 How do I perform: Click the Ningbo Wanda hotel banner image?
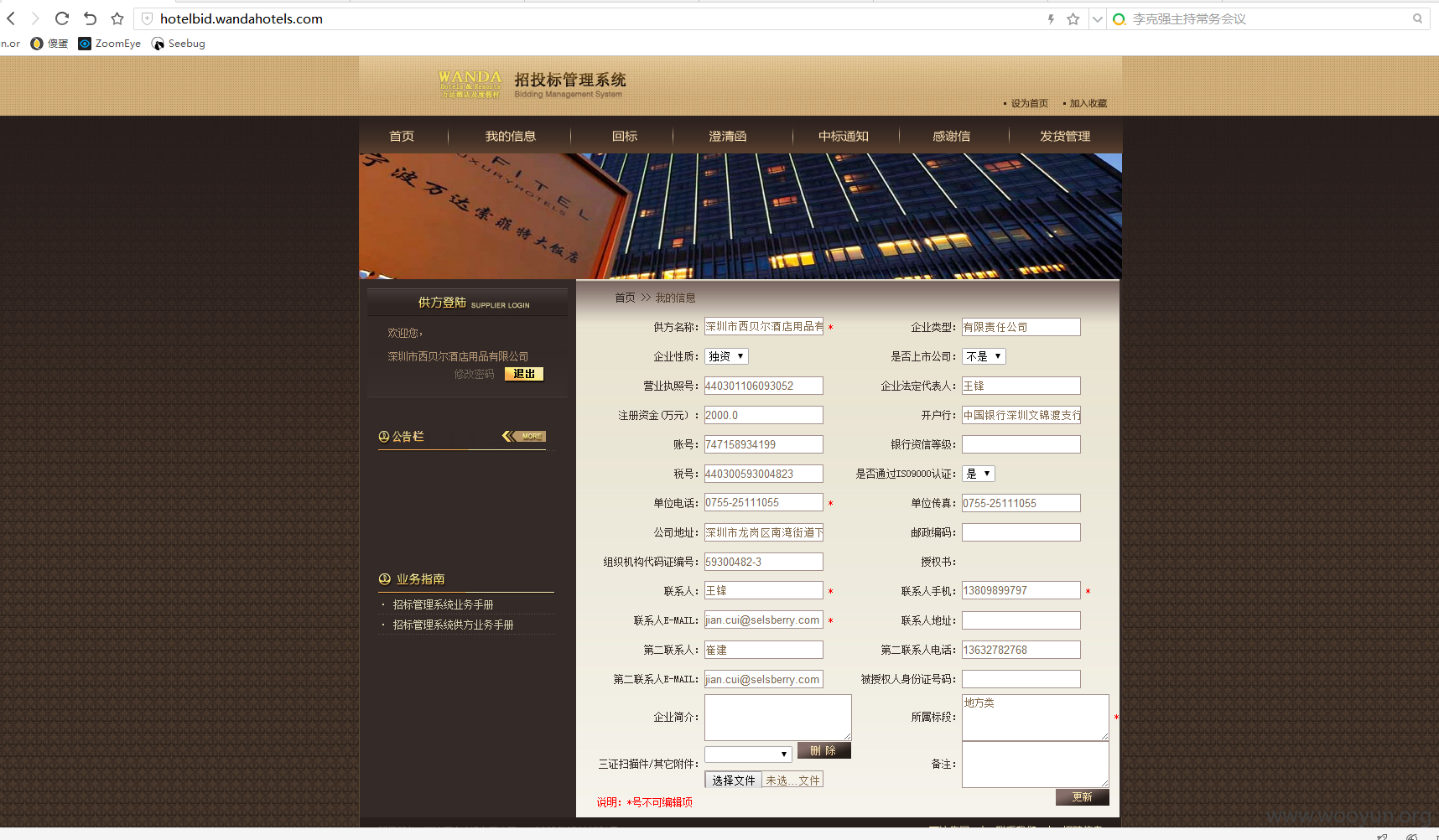point(740,216)
